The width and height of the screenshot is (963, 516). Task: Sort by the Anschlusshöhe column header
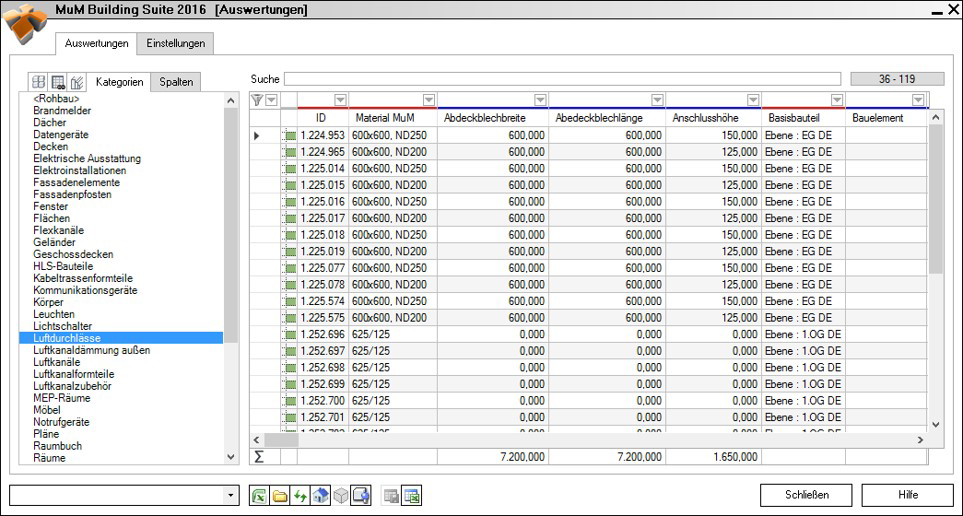(x=713, y=118)
